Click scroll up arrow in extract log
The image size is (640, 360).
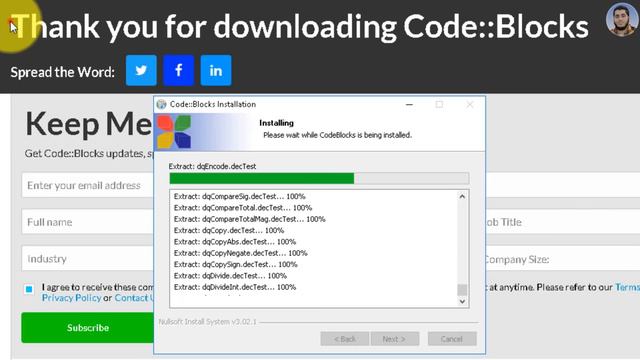[x=462, y=196]
